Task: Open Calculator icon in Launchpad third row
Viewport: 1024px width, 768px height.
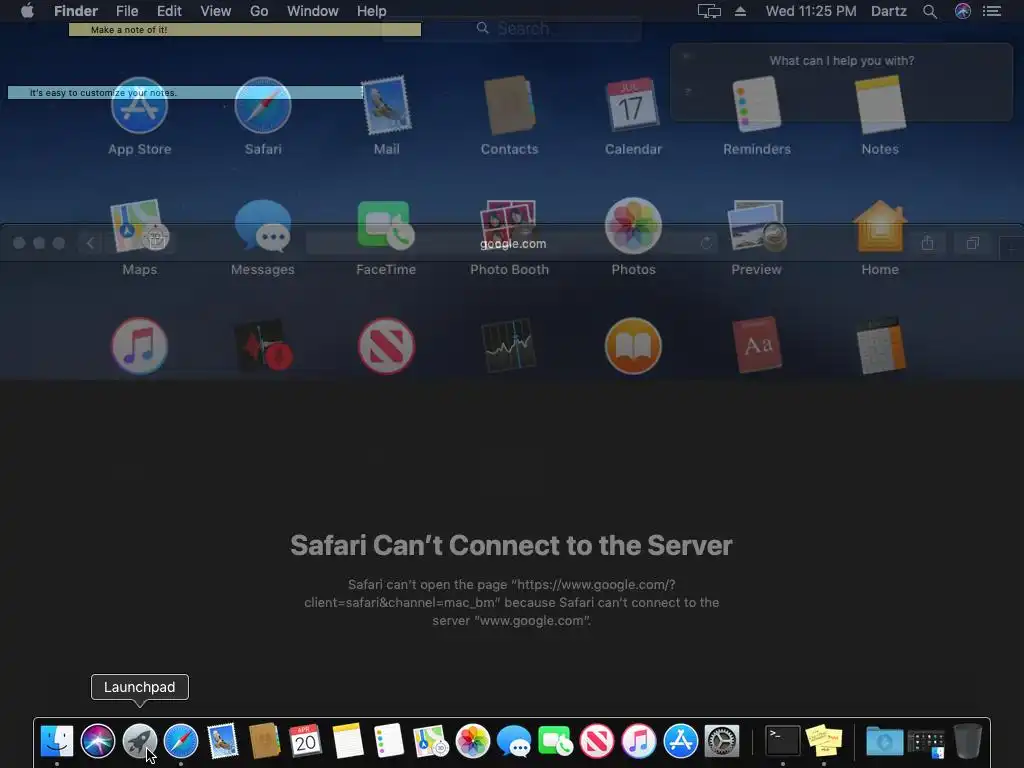Action: tap(880, 346)
